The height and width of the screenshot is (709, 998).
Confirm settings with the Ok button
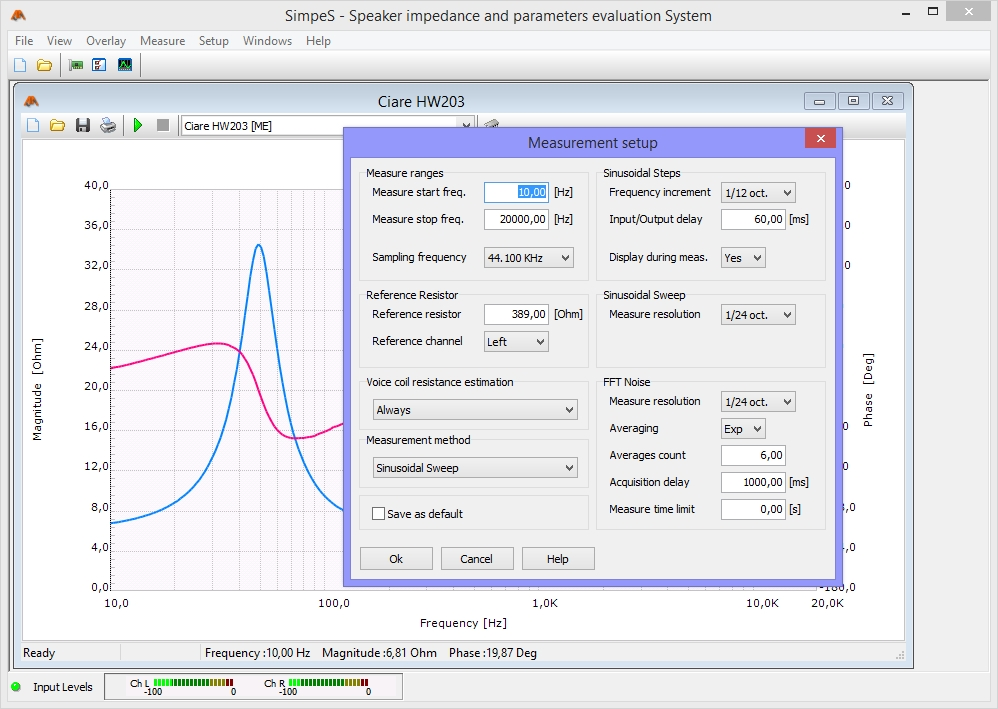click(x=396, y=559)
